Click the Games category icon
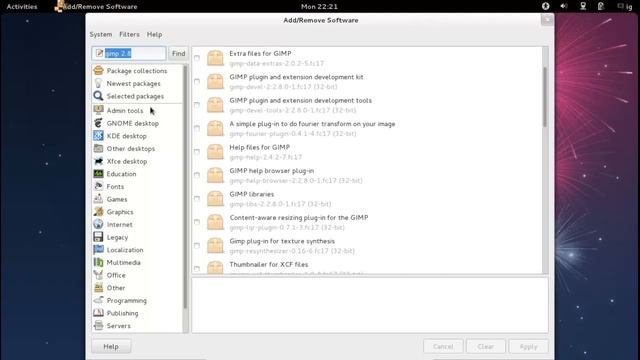640x360 pixels. [x=98, y=199]
